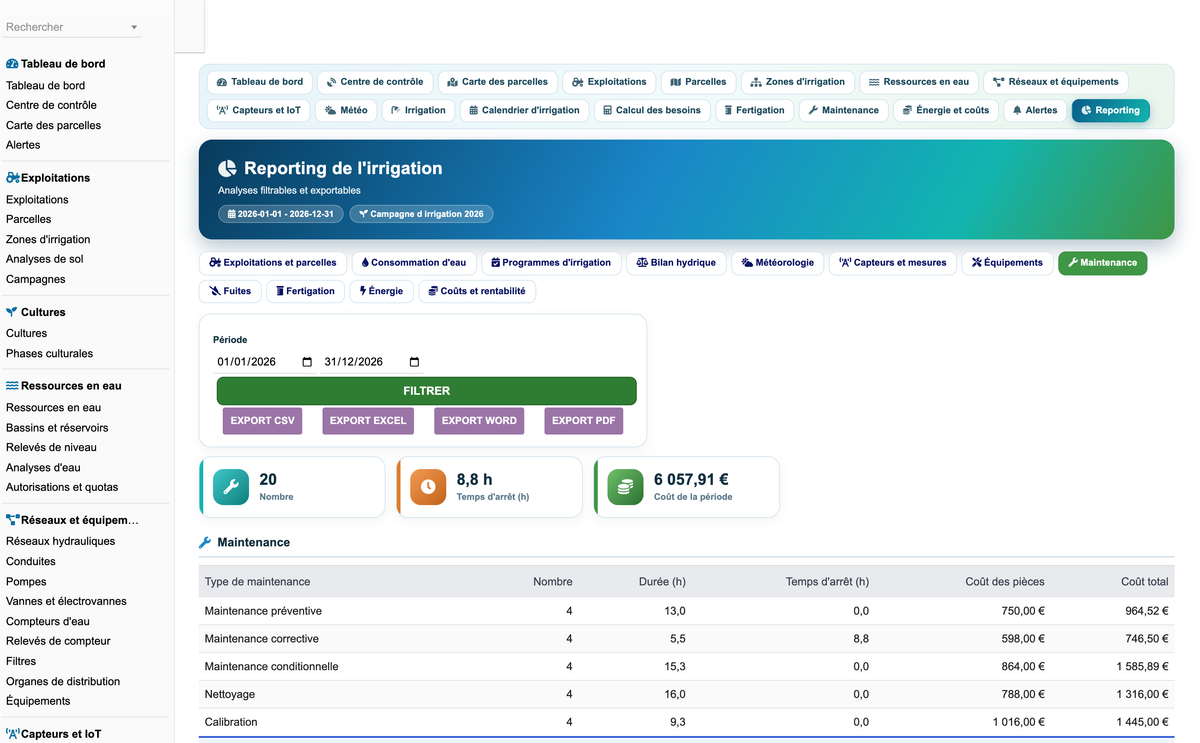Click the start date field 01/01/2026

265,362
